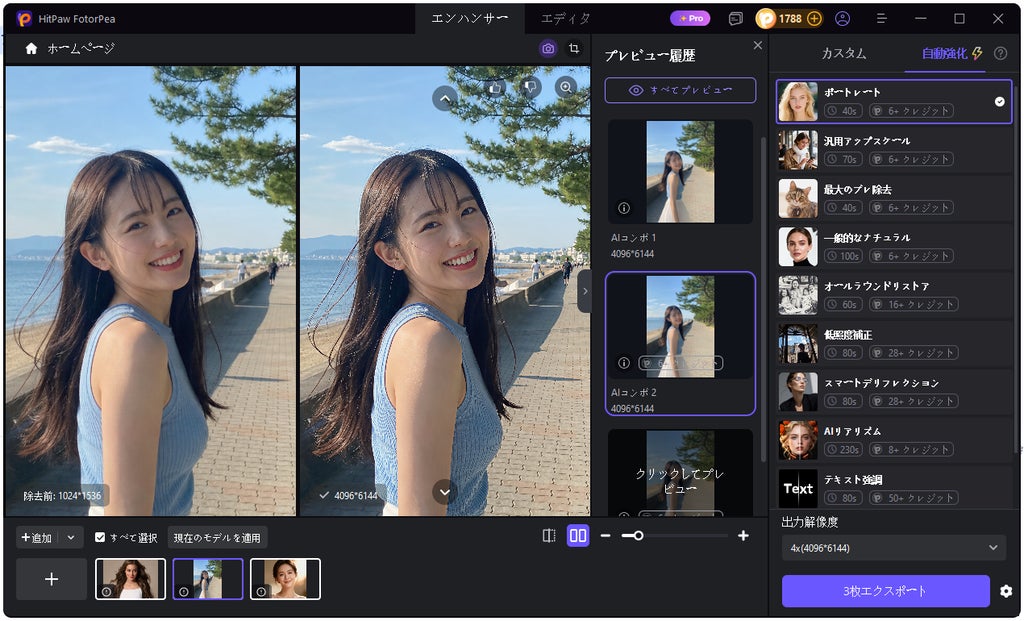Expand the 追加 dropdown arrow
Viewport: 1024px width, 621px height.
point(71,537)
